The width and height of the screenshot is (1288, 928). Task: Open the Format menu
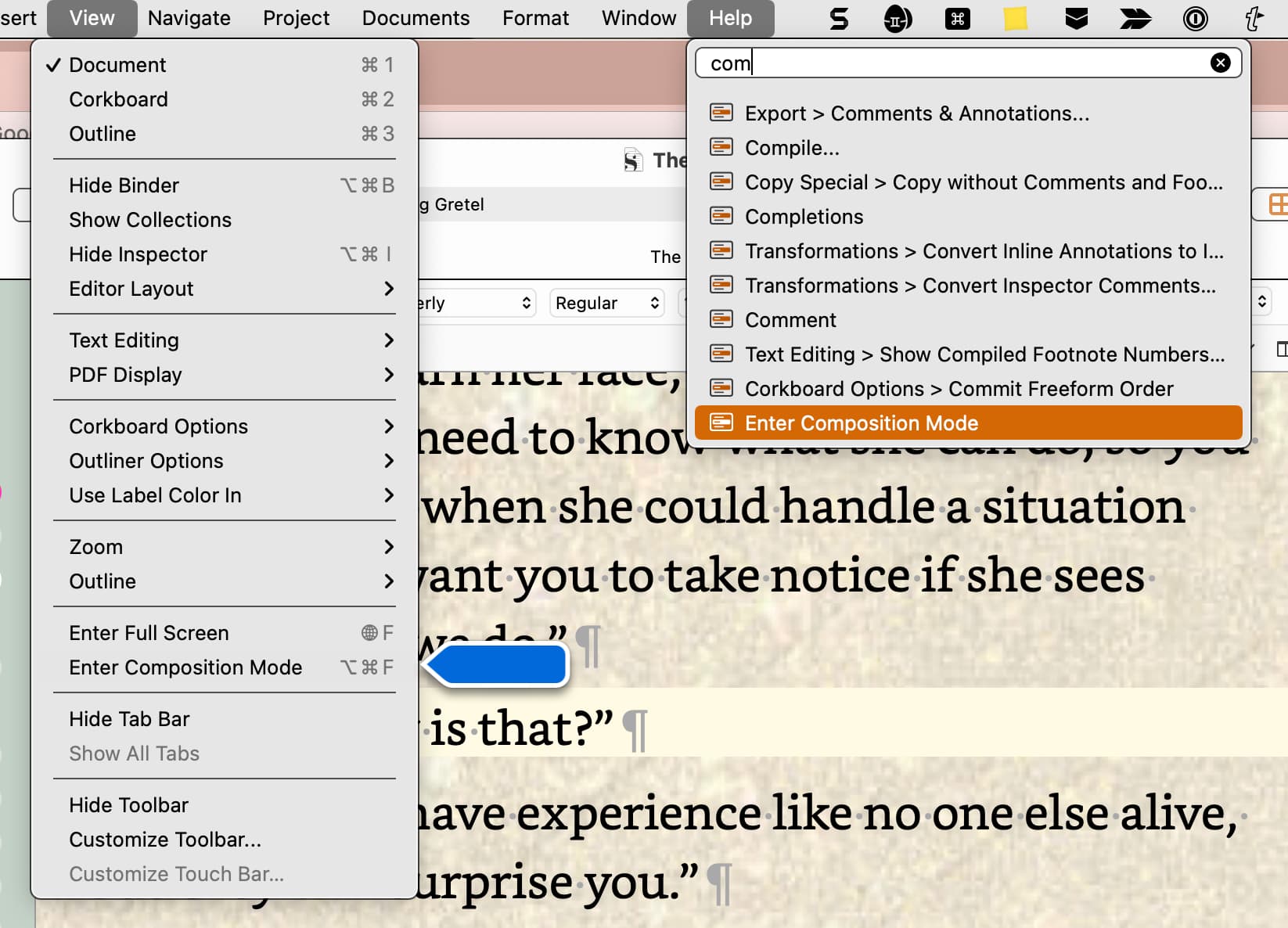click(536, 18)
